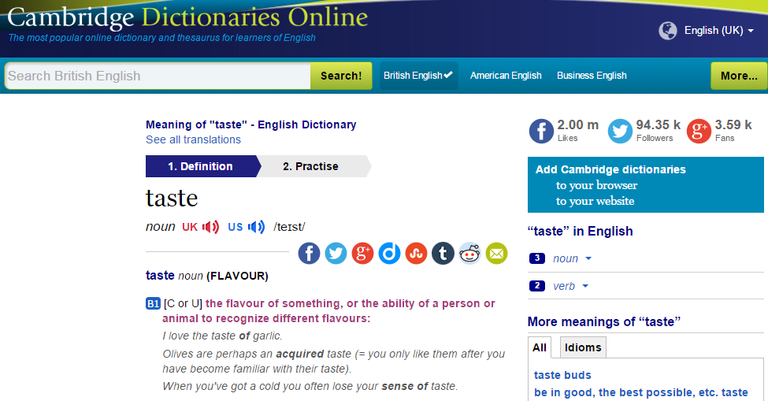Email the definition using envelope icon

tap(497, 253)
